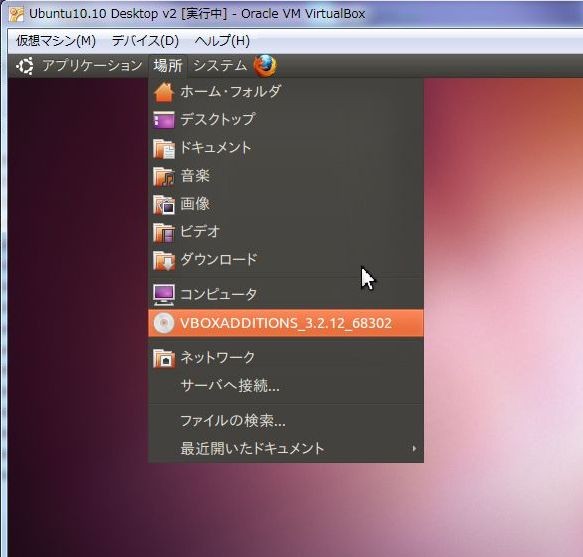Click the download folder icon beside ダウンロード
Image resolution: width=583 pixels, height=557 pixels.
[x=164, y=260]
